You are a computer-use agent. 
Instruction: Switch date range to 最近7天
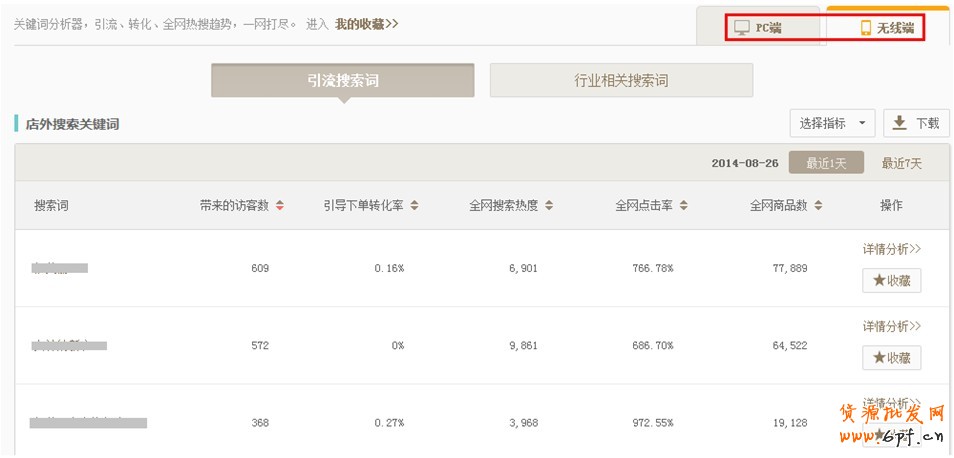(x=901, y=163)
